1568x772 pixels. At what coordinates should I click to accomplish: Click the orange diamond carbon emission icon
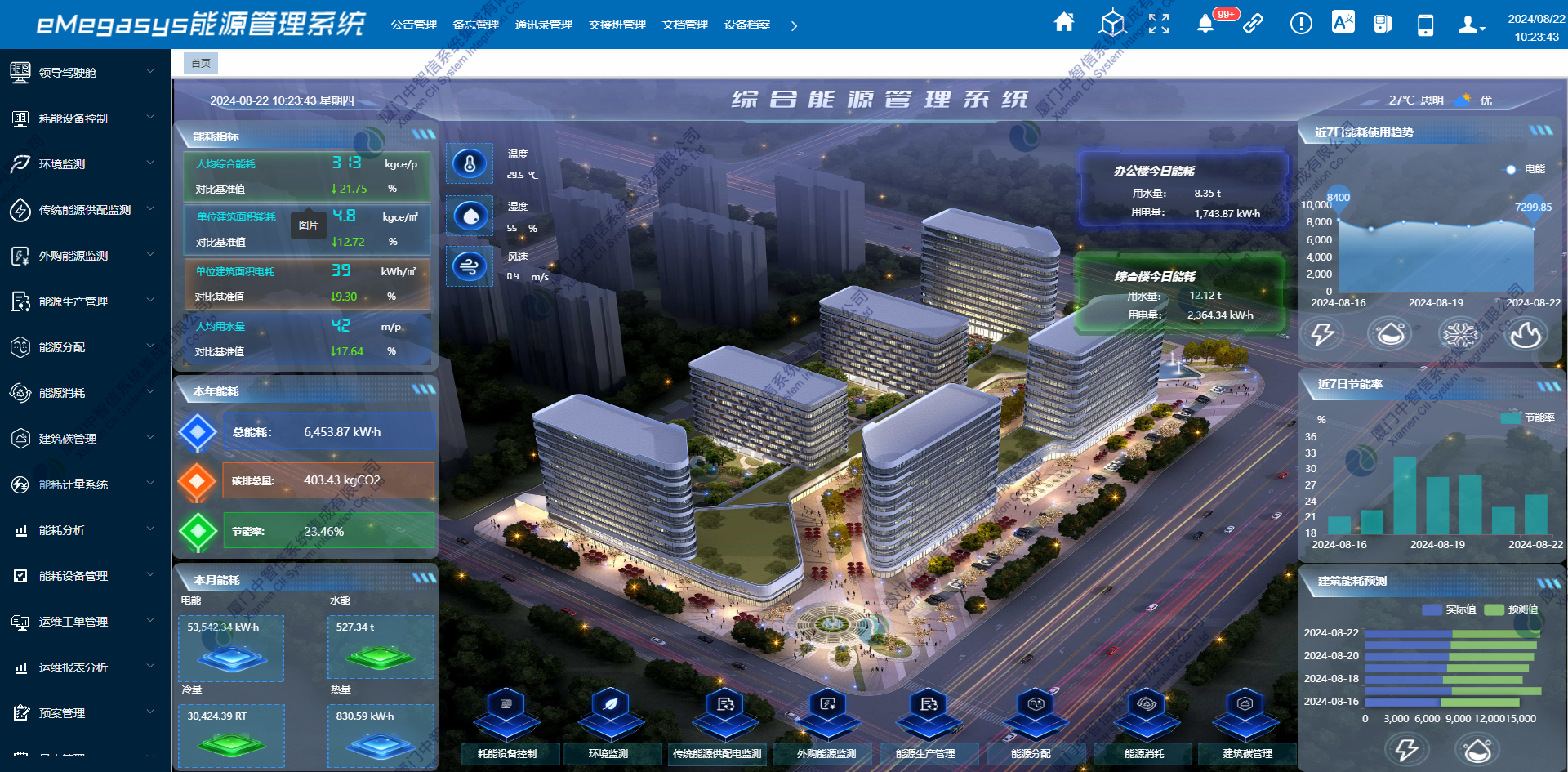198,481
